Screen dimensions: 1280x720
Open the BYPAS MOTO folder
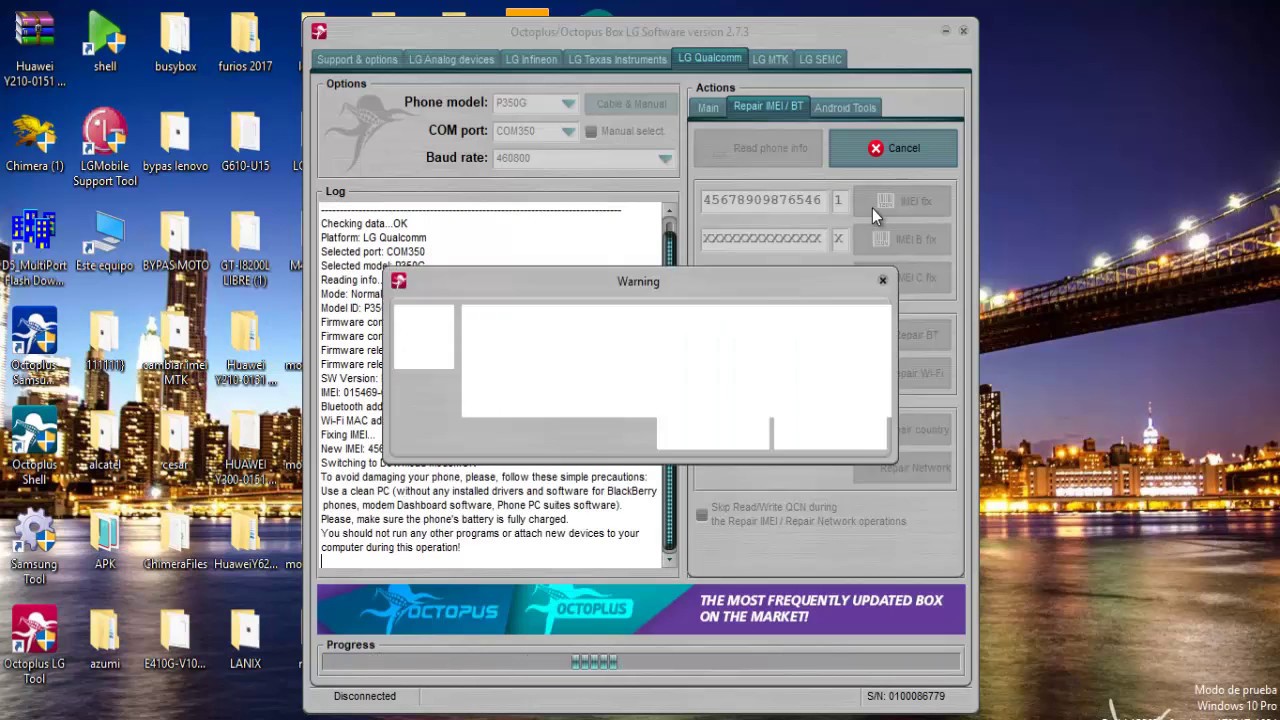[175, 242]
